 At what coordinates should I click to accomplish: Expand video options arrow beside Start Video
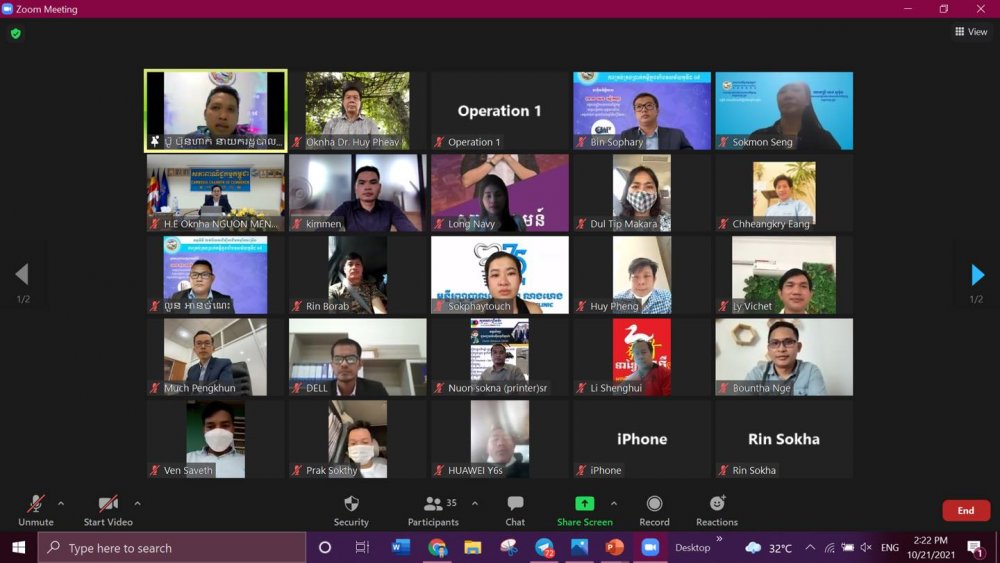point(137,503)
